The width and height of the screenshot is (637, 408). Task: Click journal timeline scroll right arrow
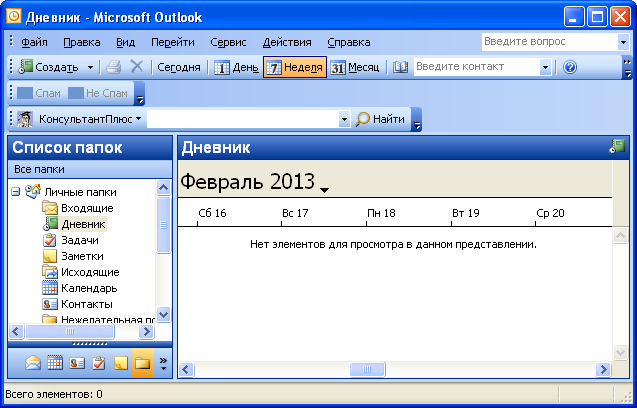pyautogui.click(x=604, y=370)
